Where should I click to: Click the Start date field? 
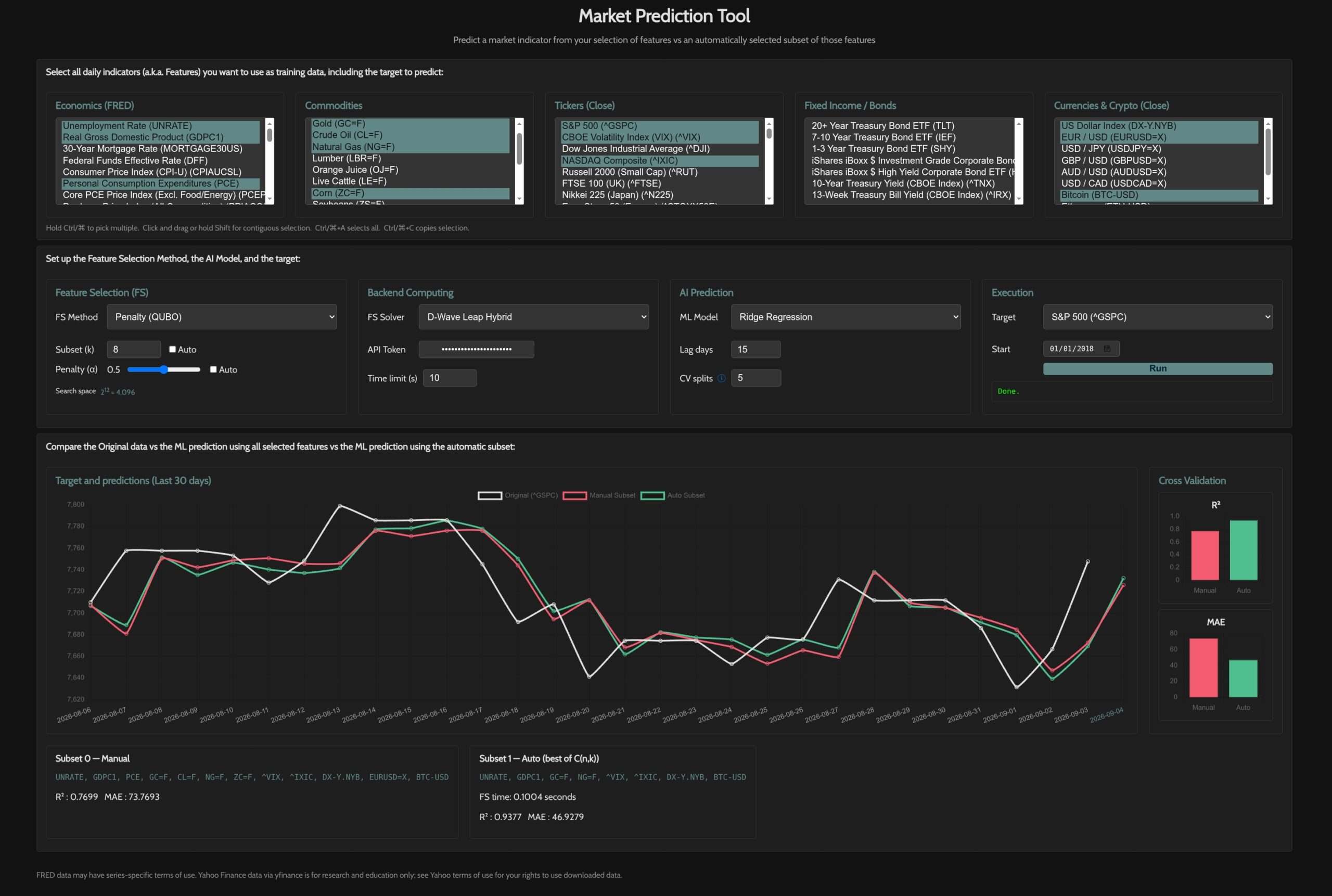[1081, 349]
